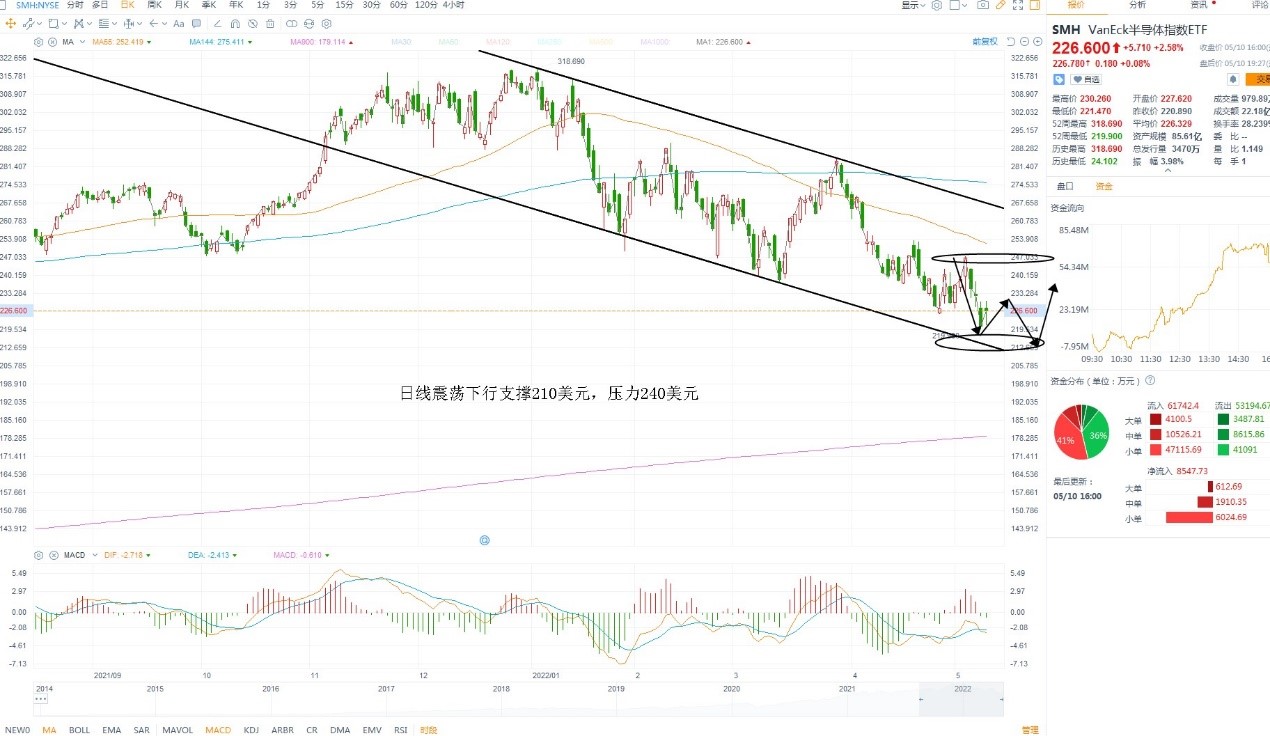Toggle the pencil drawing mode icon
This screenshot has width=1270, height=736.
pos(1001,5)
